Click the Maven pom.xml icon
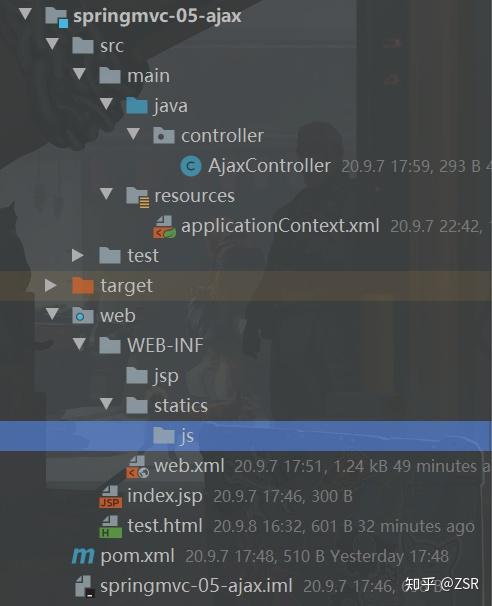492x606 pixels. [83, 556]
